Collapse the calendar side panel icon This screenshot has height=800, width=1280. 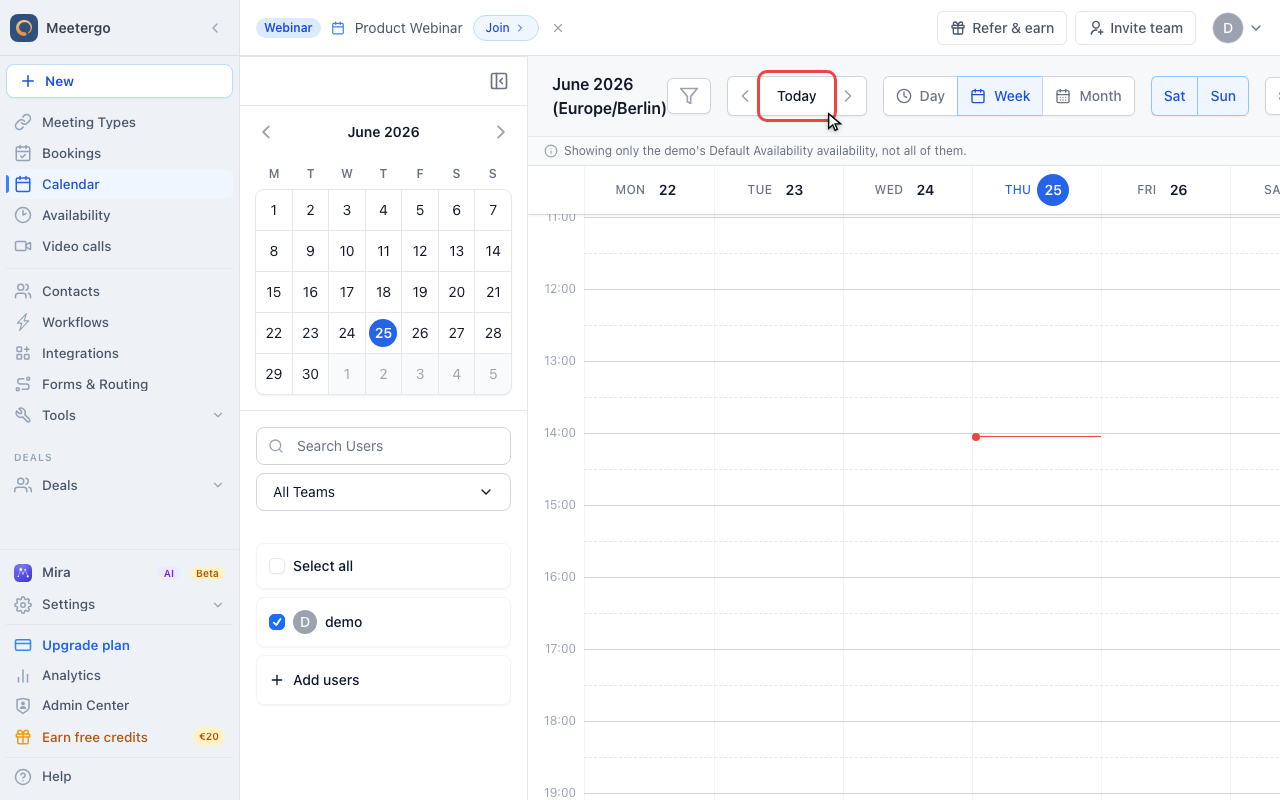pos(499,81)
